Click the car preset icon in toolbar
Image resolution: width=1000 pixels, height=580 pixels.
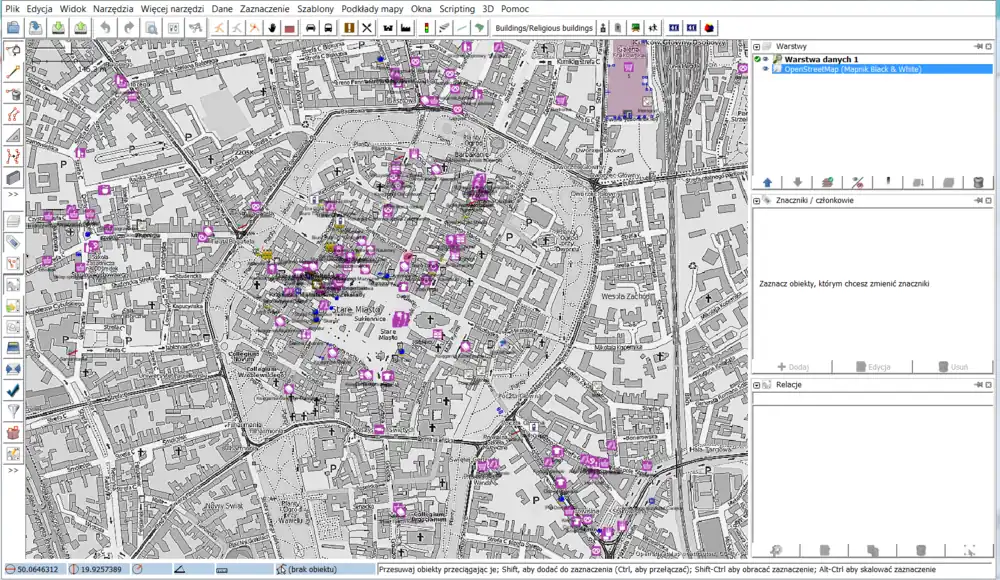click(311, 28)
